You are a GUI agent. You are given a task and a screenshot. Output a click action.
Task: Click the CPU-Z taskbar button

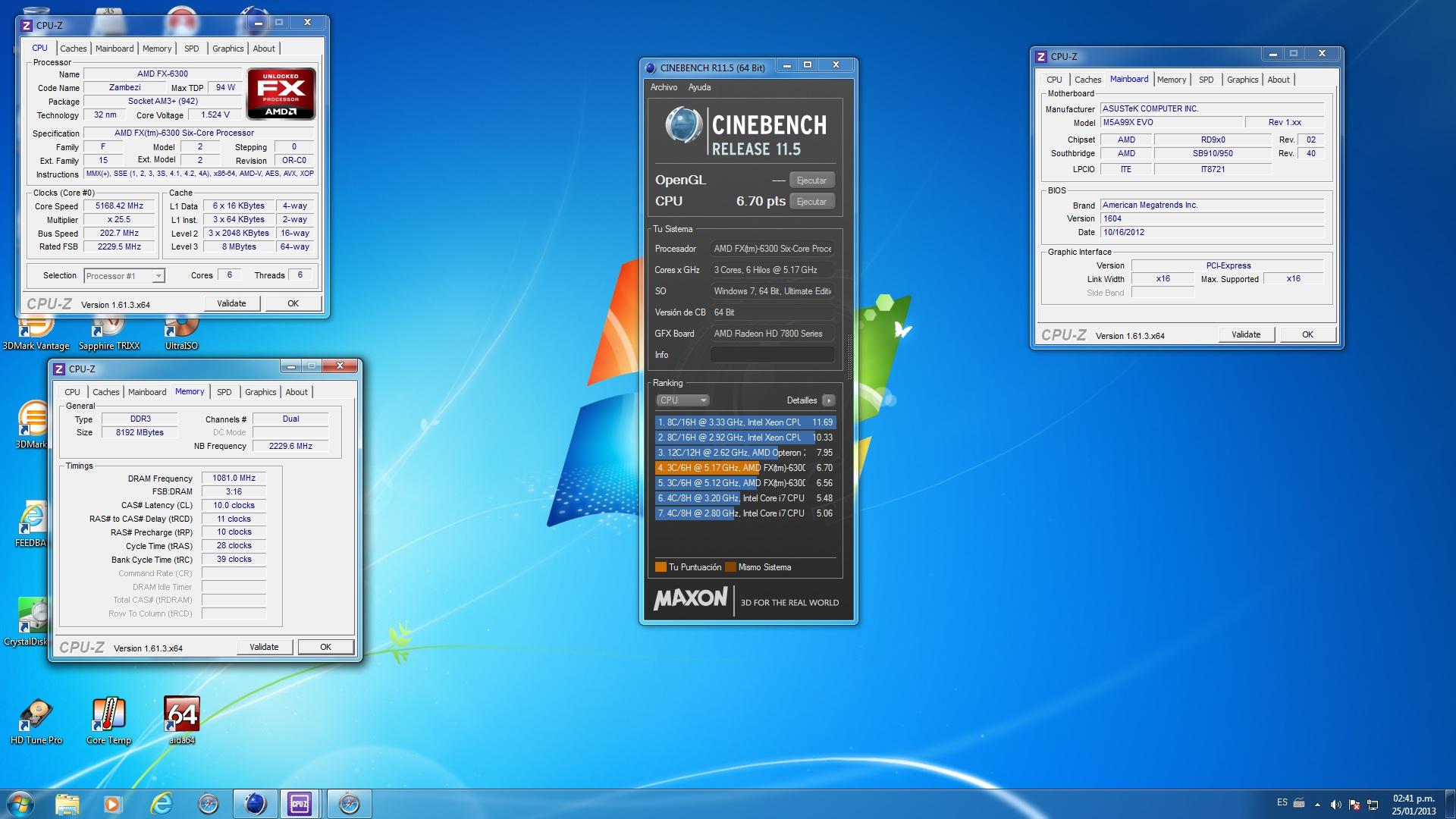[300, 803]
